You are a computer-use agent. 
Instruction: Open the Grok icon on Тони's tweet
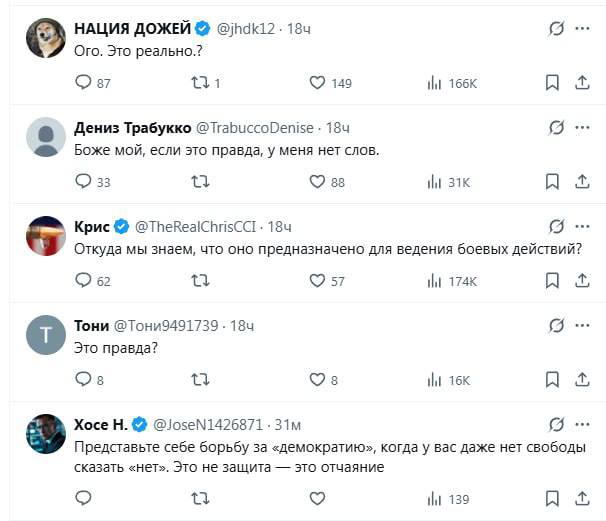556,325
